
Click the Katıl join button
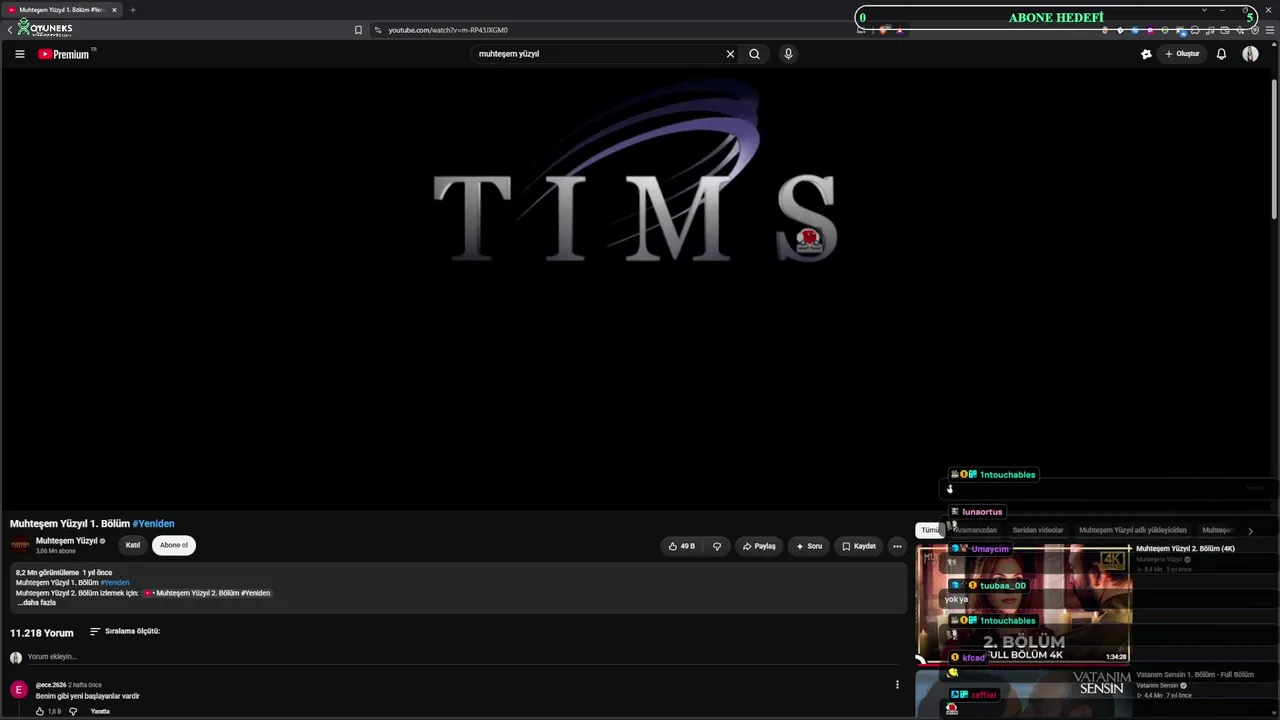pyautogui.click(x=133, y=545)
